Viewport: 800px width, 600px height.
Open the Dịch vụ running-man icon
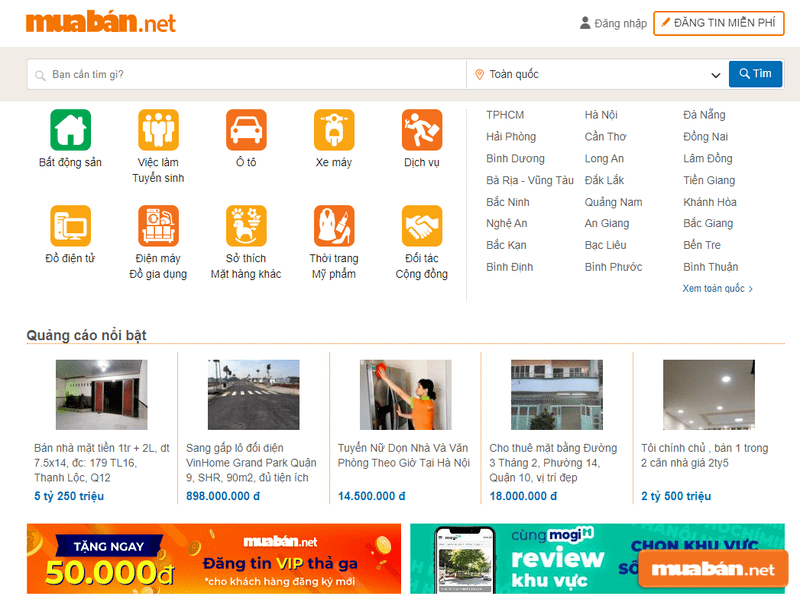click(x=421, y=130)
